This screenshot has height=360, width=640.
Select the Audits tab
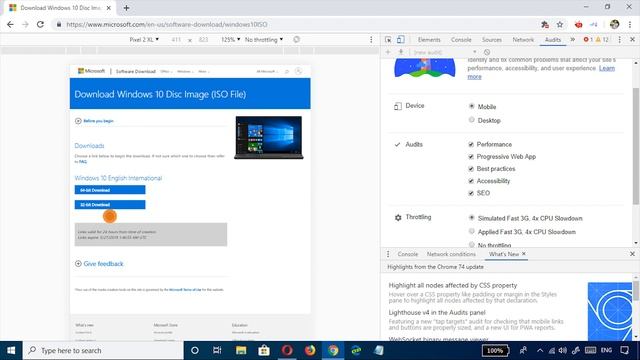point(553,40)
